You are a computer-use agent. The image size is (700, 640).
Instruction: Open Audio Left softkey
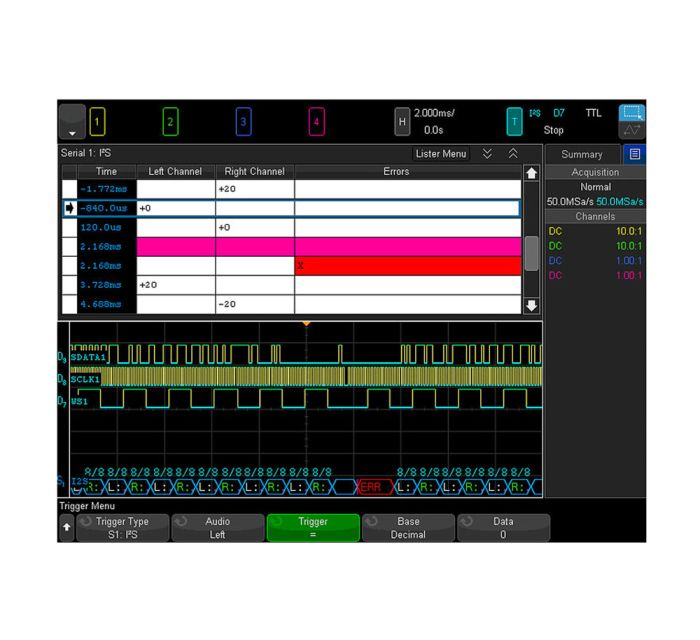tap(218, 528)
